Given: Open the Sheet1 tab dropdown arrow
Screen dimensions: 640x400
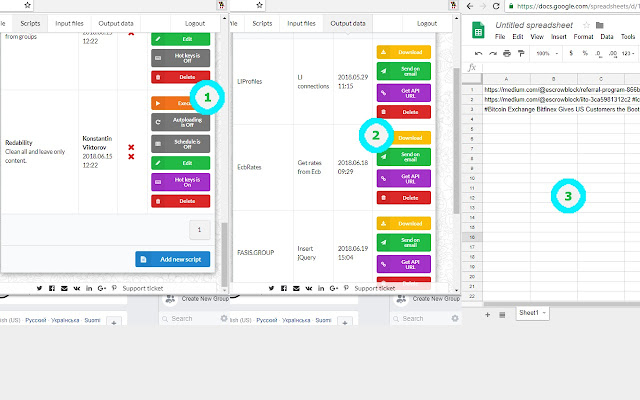Looking at the screenshot, I should 544,313.
